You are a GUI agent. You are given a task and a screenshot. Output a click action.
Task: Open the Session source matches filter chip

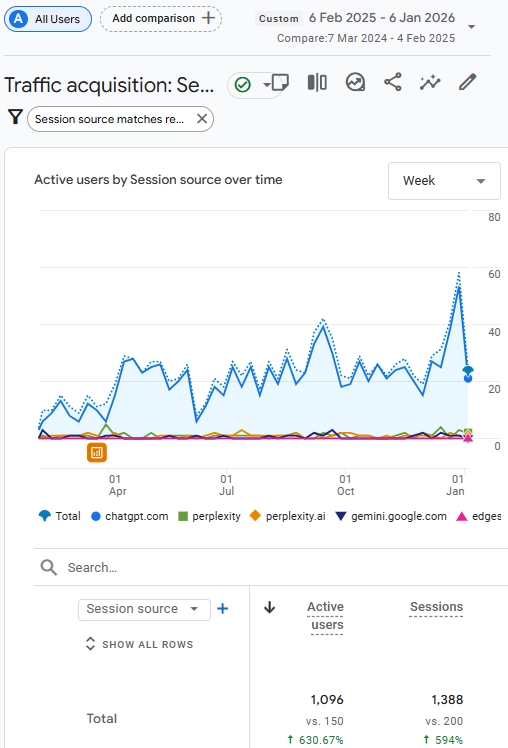(109, 119)
